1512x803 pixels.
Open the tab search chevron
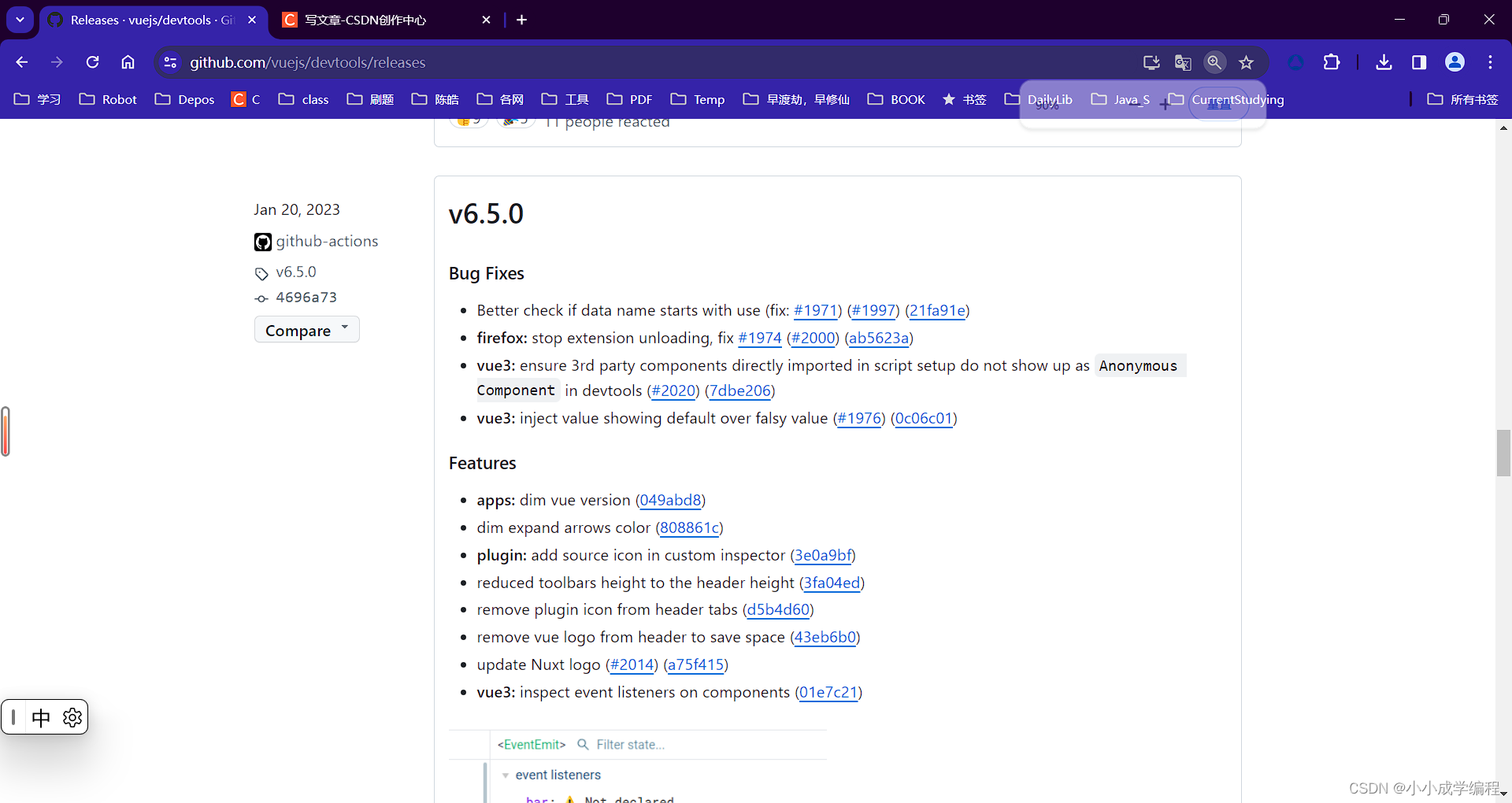[x=20, y=20]
